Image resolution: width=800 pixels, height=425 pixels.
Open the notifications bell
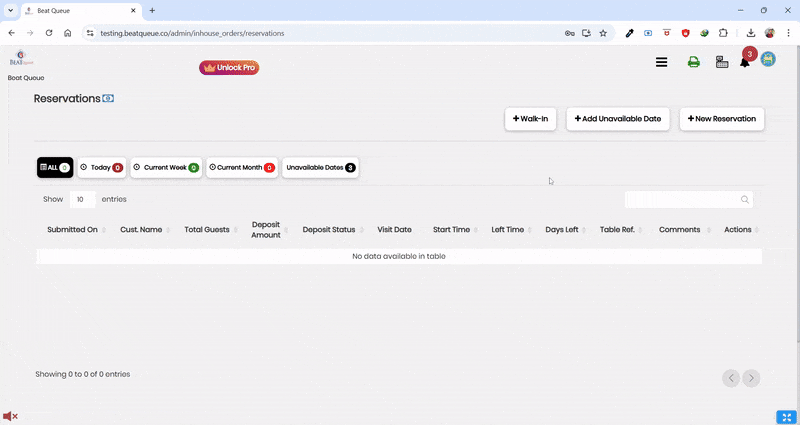coord(745,62)
